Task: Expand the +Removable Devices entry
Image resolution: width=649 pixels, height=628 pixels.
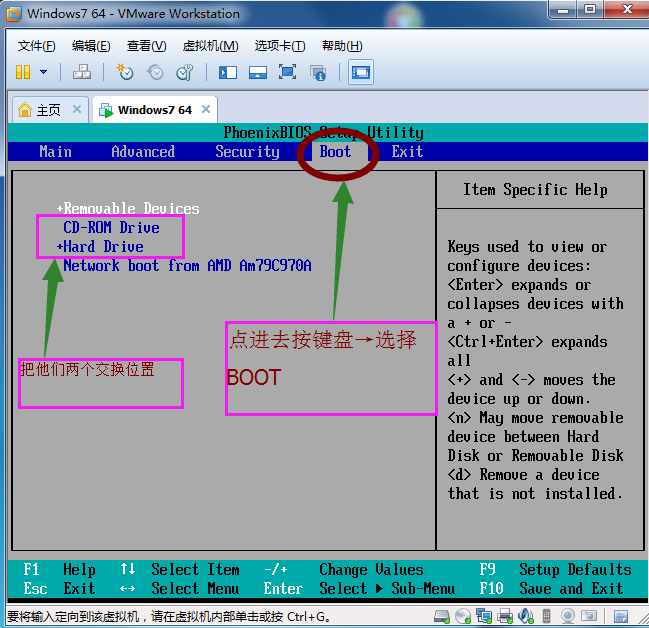Action: 128,208
